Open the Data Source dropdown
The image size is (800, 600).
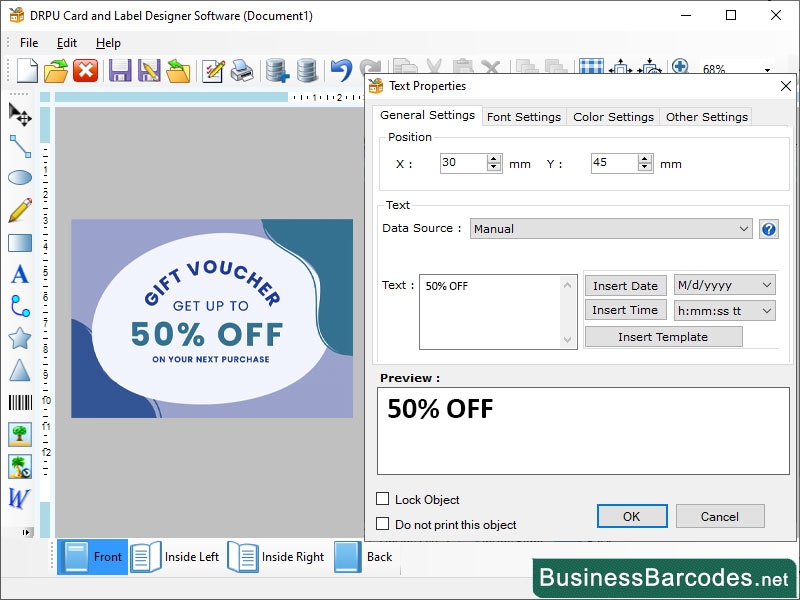[x=744, y=228]
